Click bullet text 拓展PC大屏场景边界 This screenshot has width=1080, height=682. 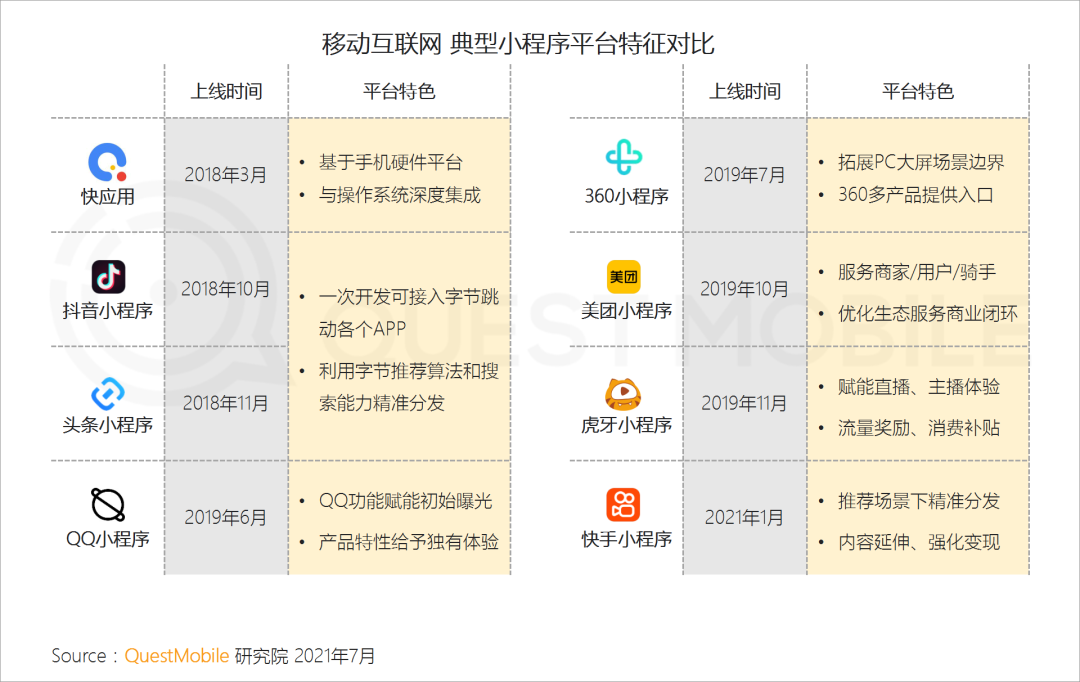pos(921,163)
